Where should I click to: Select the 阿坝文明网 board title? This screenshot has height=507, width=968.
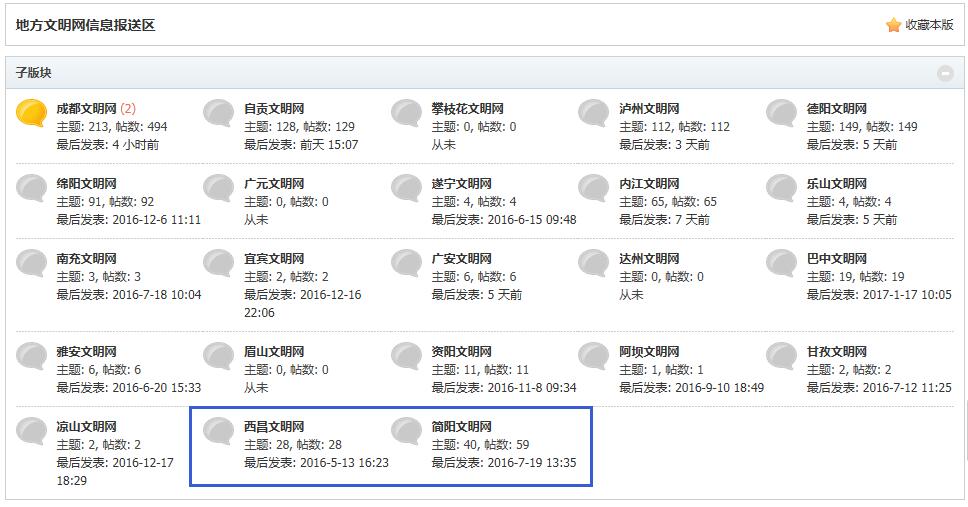(649, 351)
